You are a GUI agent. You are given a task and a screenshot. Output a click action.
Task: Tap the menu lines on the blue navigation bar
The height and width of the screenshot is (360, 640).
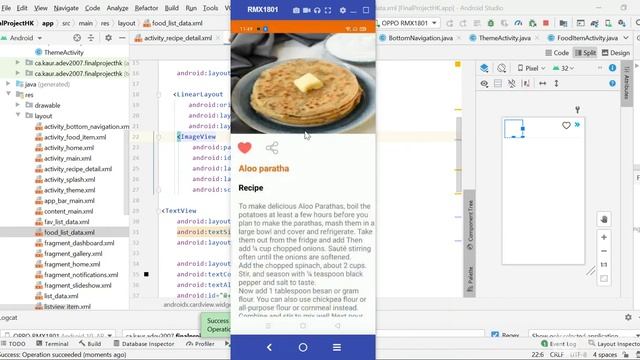pos(337,347)
